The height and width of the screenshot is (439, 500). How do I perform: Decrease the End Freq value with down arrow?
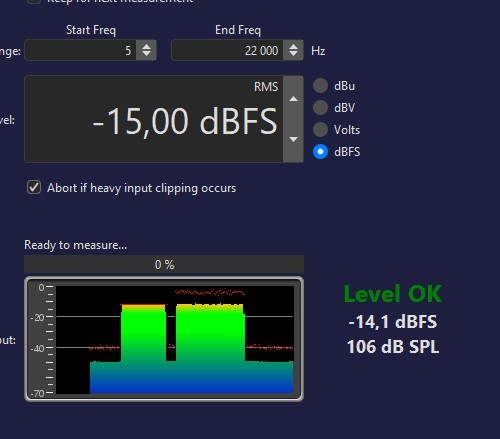point(293,55)
